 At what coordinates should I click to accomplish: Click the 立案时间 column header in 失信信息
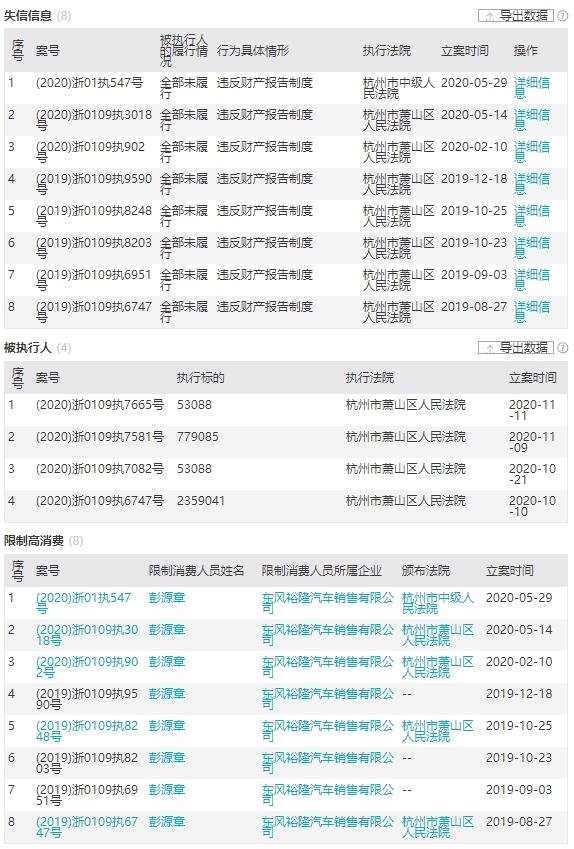pos(465,51)
